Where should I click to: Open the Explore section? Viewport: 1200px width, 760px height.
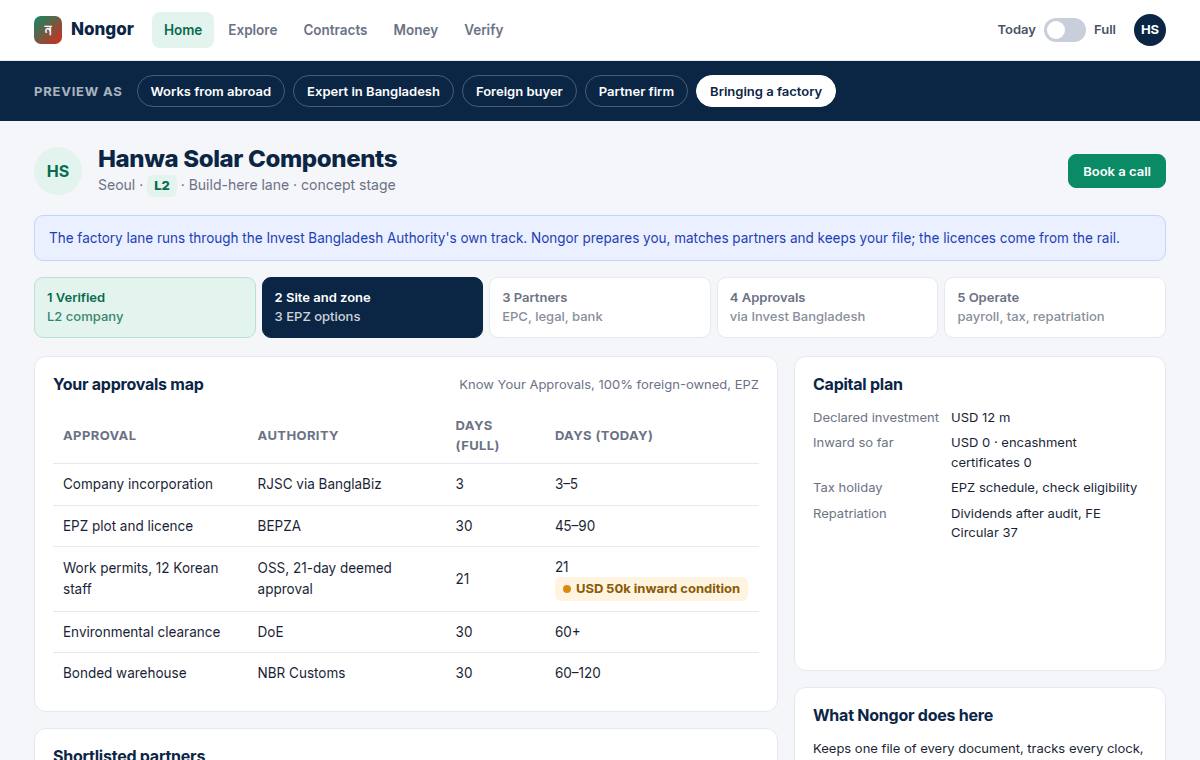click(253, 30)
